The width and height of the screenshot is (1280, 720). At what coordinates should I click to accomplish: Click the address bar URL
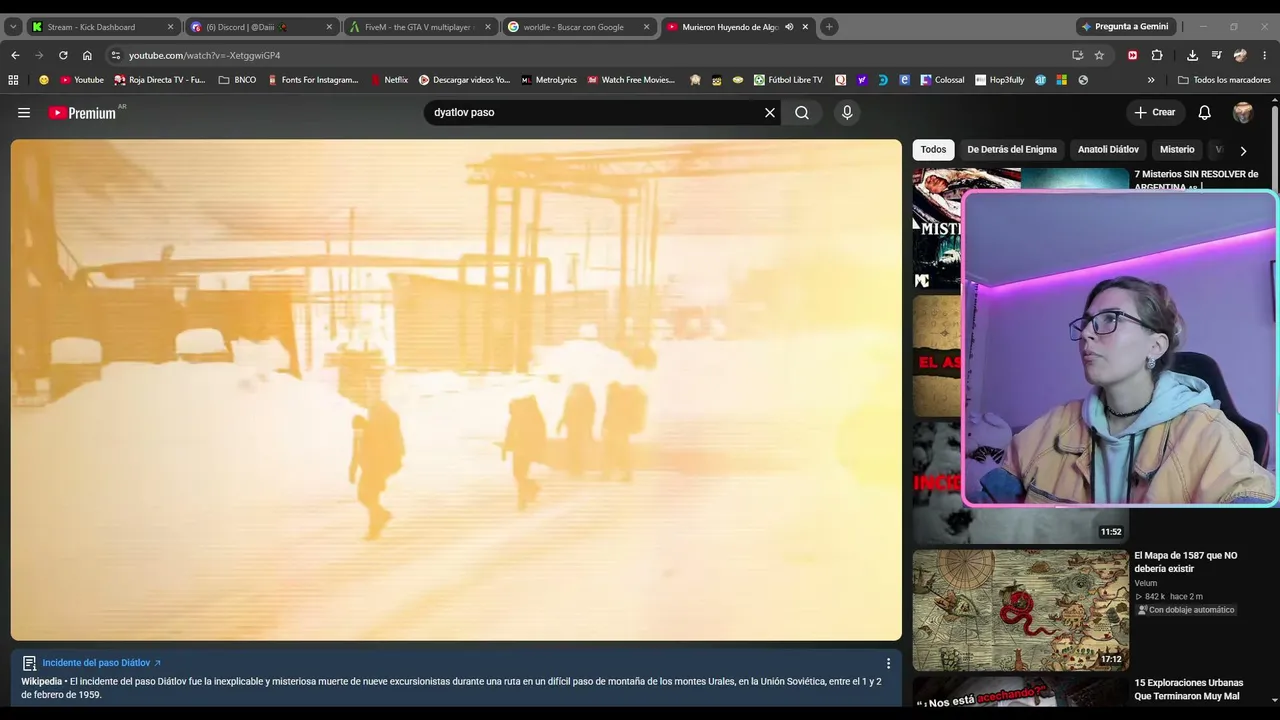click(x=205, y=56)
